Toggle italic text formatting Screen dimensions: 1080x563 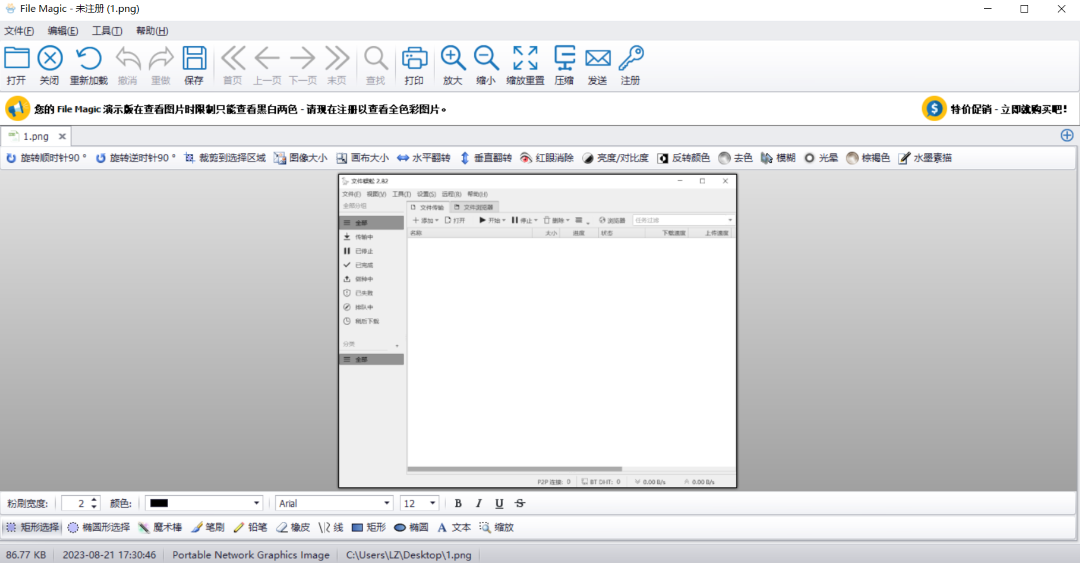pos(478,503)
